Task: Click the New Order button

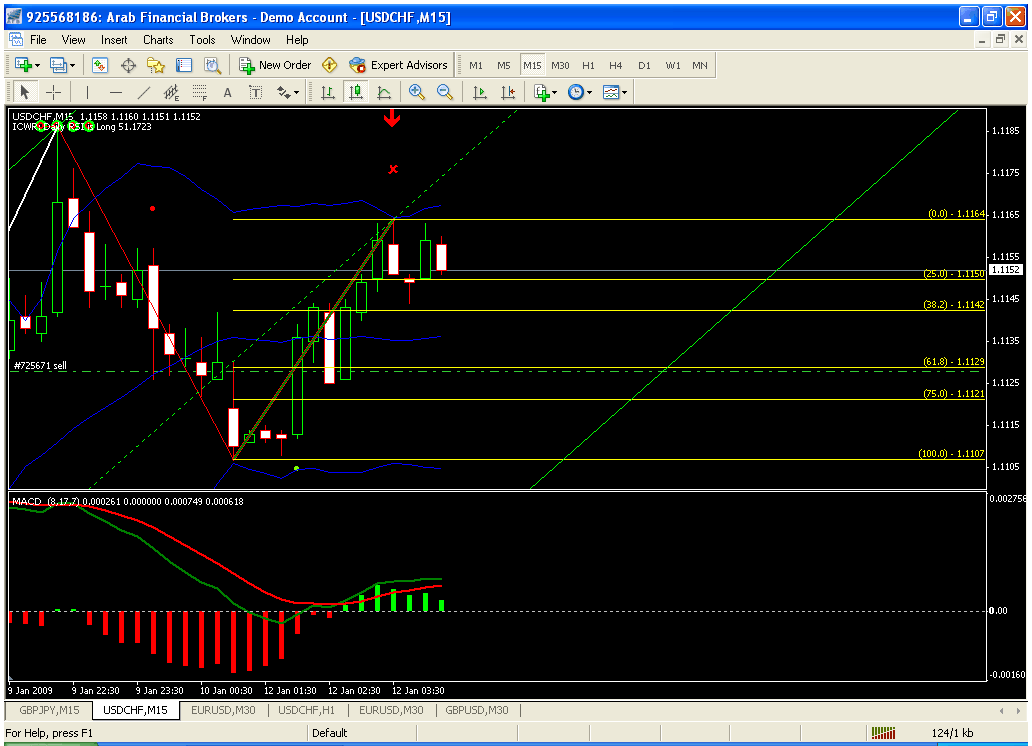Action: point(275,65)
